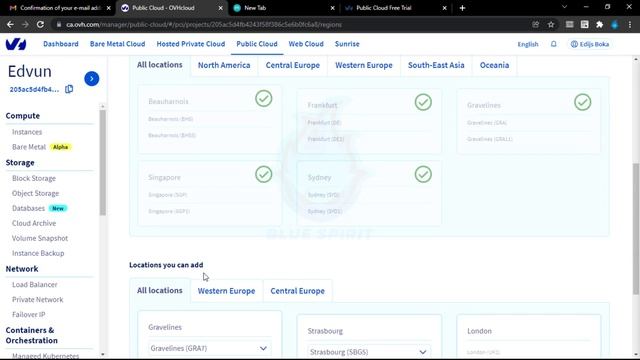Click the site lock icon in address bar
Screen dimensions: 640x360
point(59,24)
